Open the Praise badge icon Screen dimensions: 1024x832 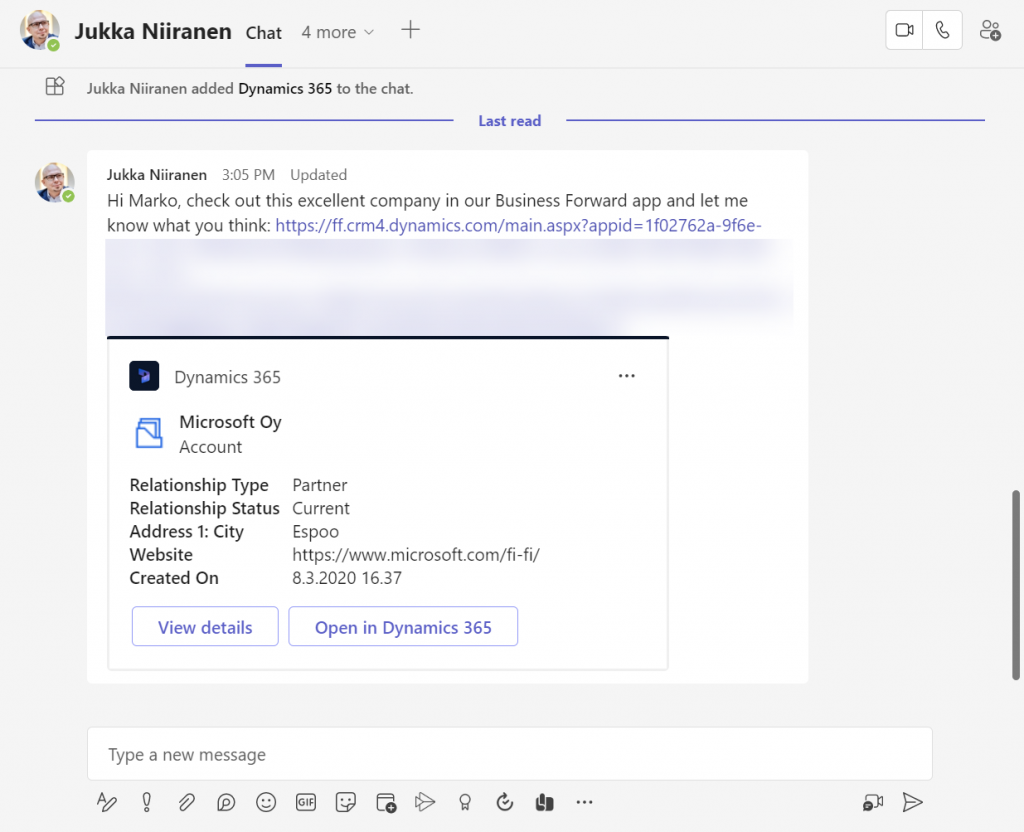465,802
